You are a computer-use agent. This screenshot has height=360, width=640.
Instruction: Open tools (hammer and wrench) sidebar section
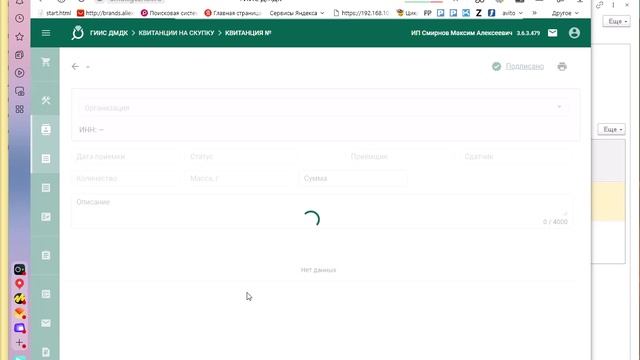point(46,100)
